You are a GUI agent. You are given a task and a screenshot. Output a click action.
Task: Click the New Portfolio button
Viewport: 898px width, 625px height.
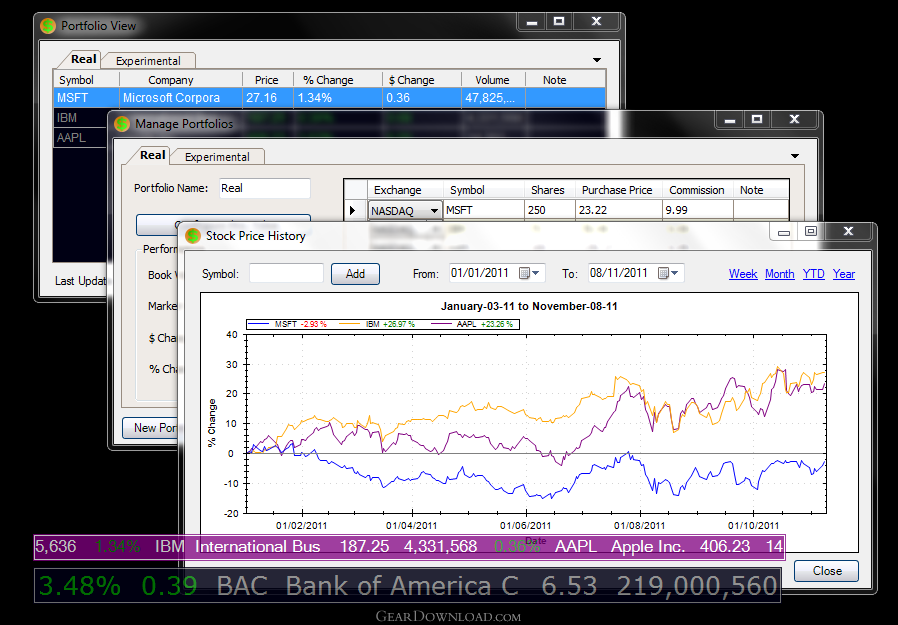tap(151, 427)
